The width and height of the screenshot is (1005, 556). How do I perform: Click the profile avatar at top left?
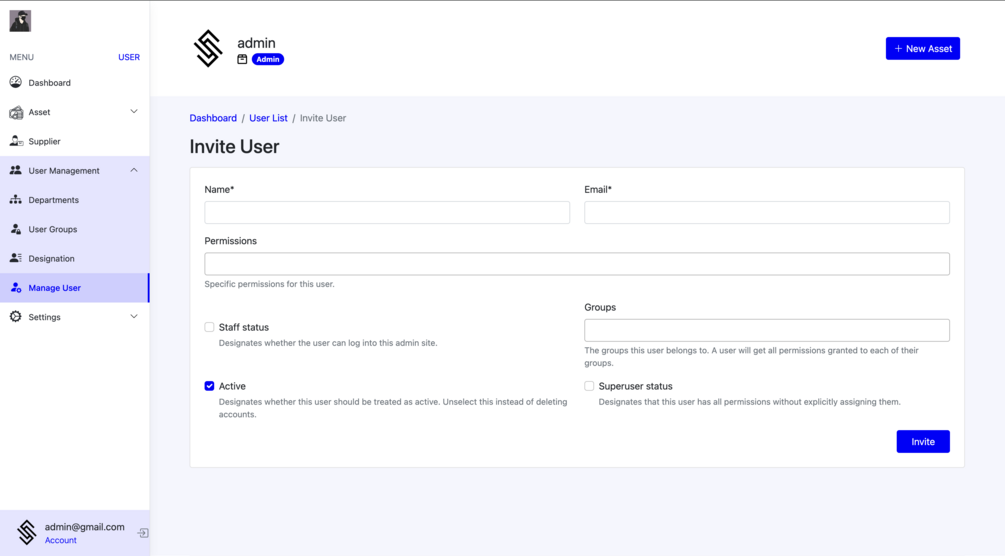20,20
